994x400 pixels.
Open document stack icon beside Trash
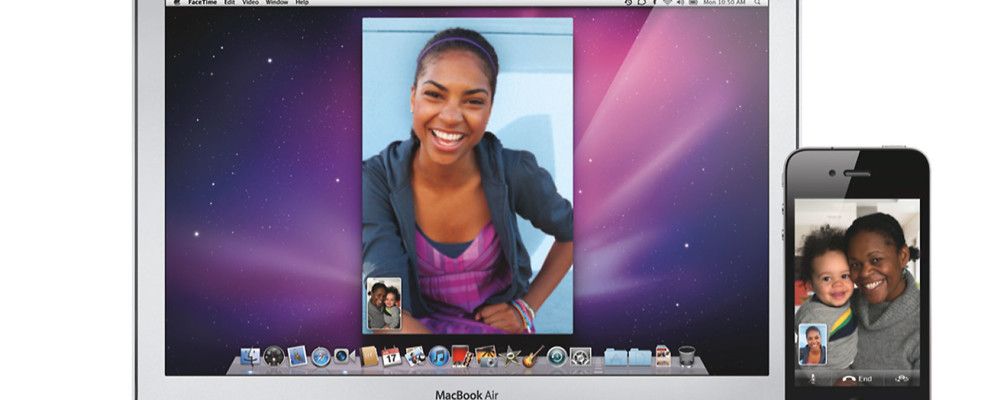(664, 356)
